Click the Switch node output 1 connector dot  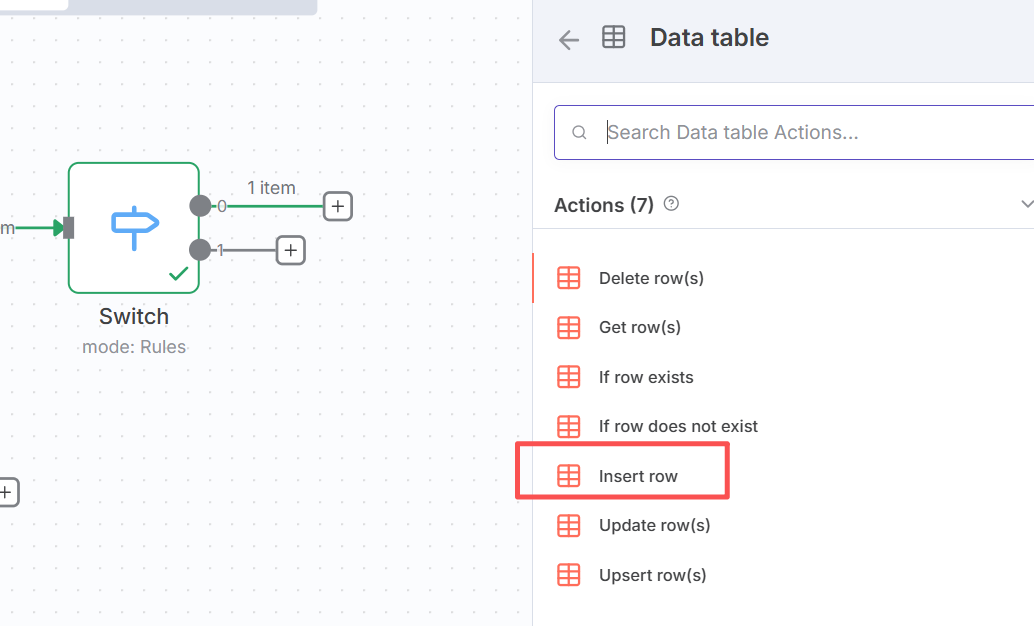coord(200,250)
